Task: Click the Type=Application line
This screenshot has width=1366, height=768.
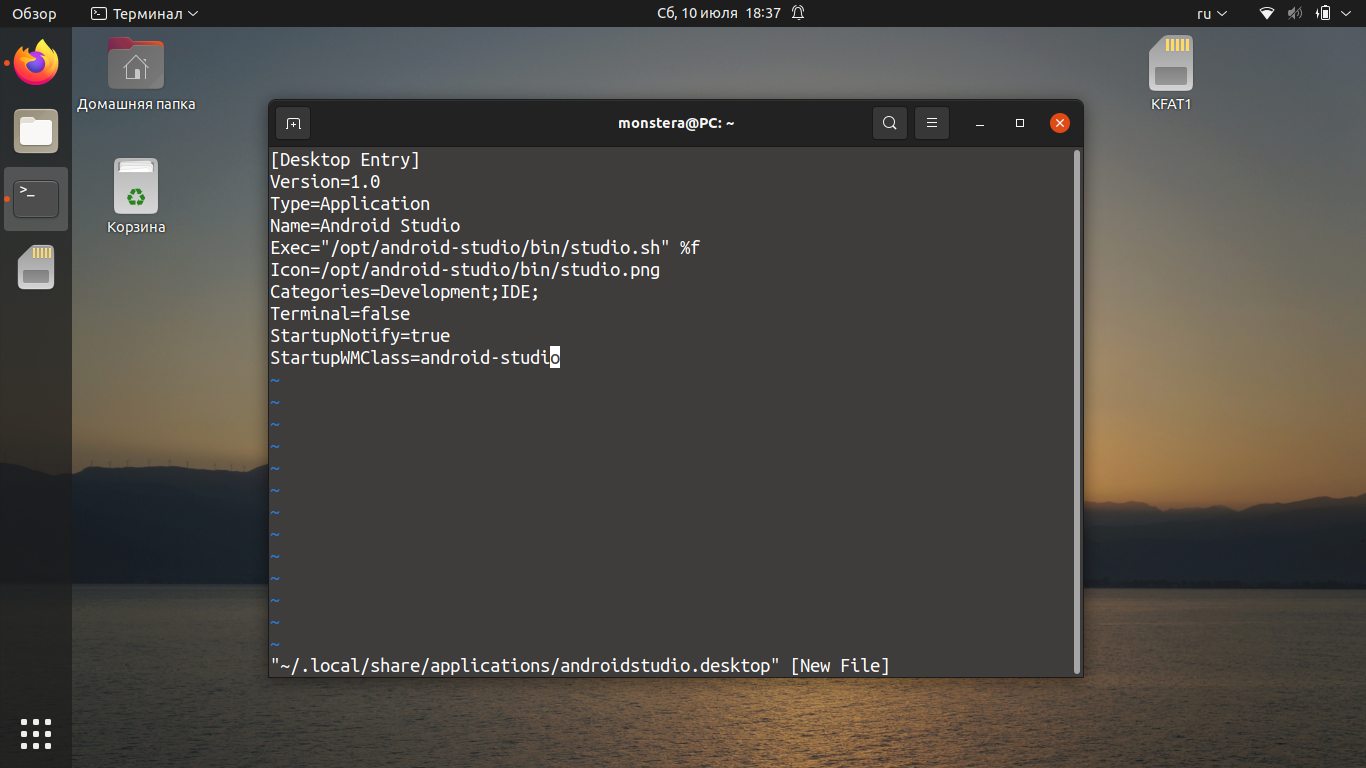Action: pos(350,204)
